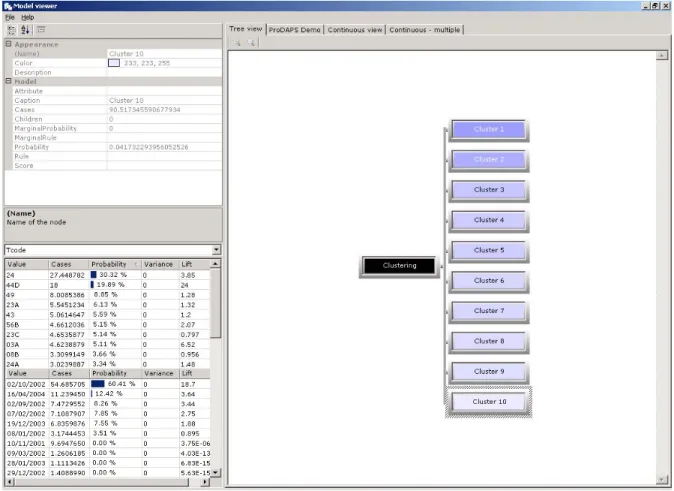Click the Categorized view icon in property toolbar
The image size is (674, 491).
12,30
